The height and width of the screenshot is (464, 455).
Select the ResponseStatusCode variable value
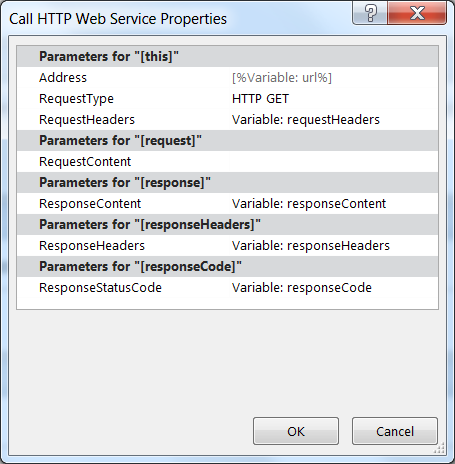click(334, 287)
